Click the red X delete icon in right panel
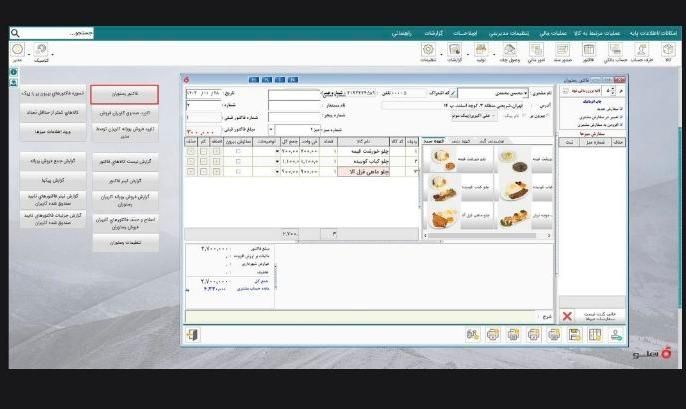 [567, 316]
